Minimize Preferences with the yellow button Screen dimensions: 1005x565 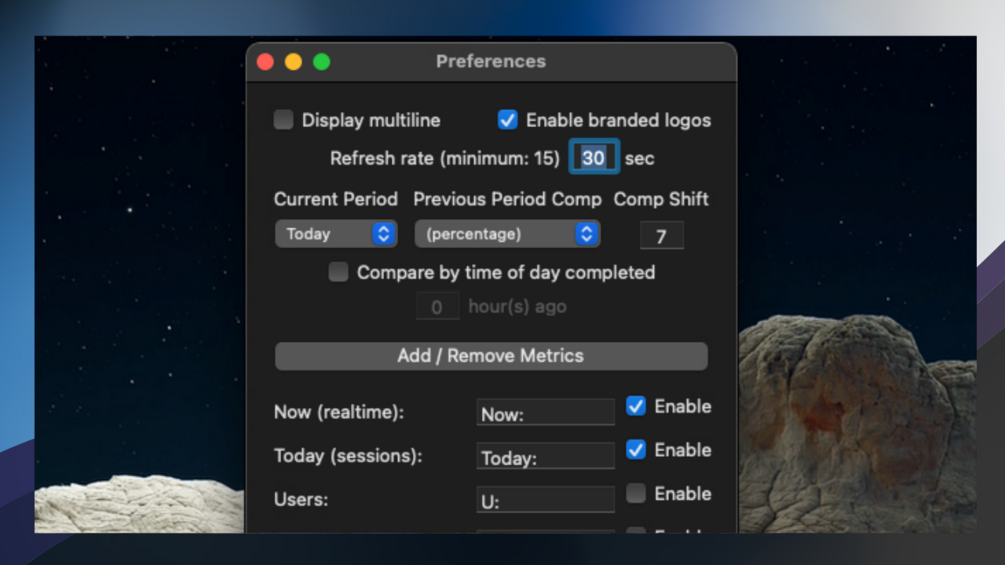click(x=294, y=61)
